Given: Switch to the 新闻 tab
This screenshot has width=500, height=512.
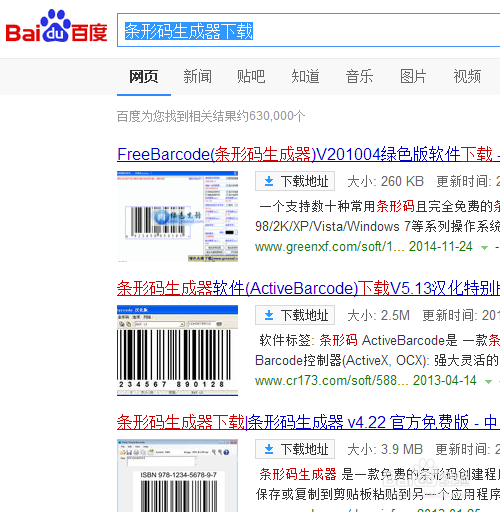Looking at the screenshot, I should point(197,77).
